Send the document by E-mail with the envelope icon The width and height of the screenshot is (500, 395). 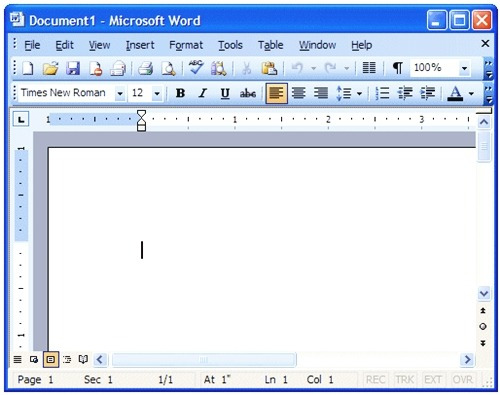pyautogui.click(x=118, y=68)
